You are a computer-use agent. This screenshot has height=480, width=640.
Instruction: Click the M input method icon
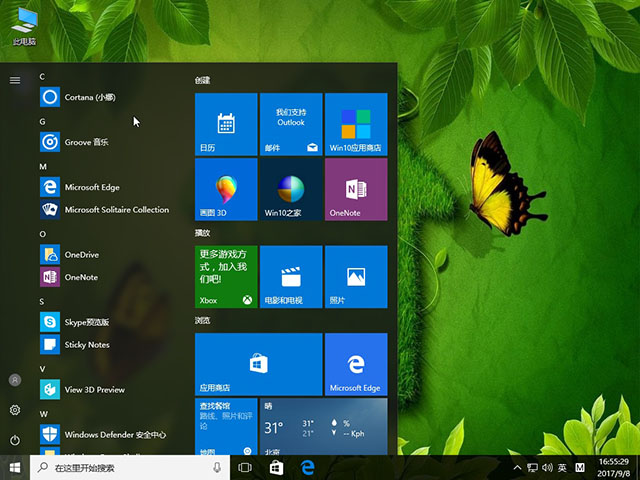580,468
